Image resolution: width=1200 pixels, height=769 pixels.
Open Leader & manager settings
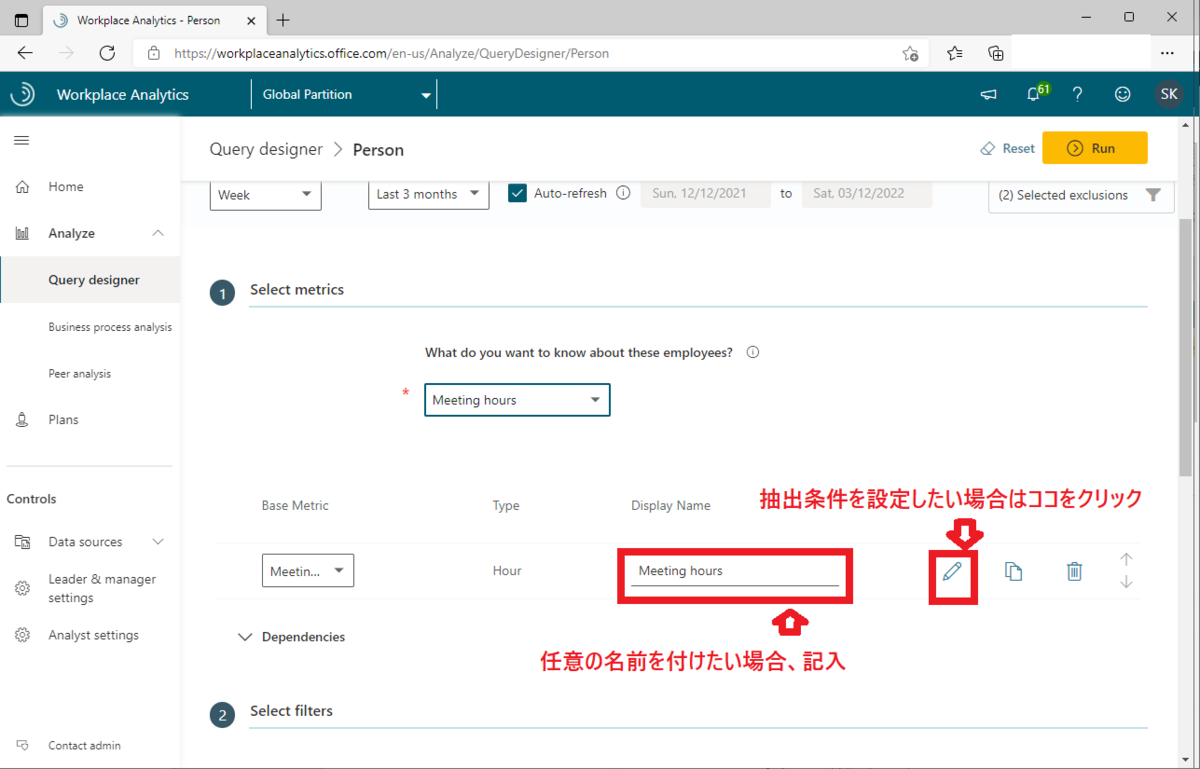pos(102,588)
